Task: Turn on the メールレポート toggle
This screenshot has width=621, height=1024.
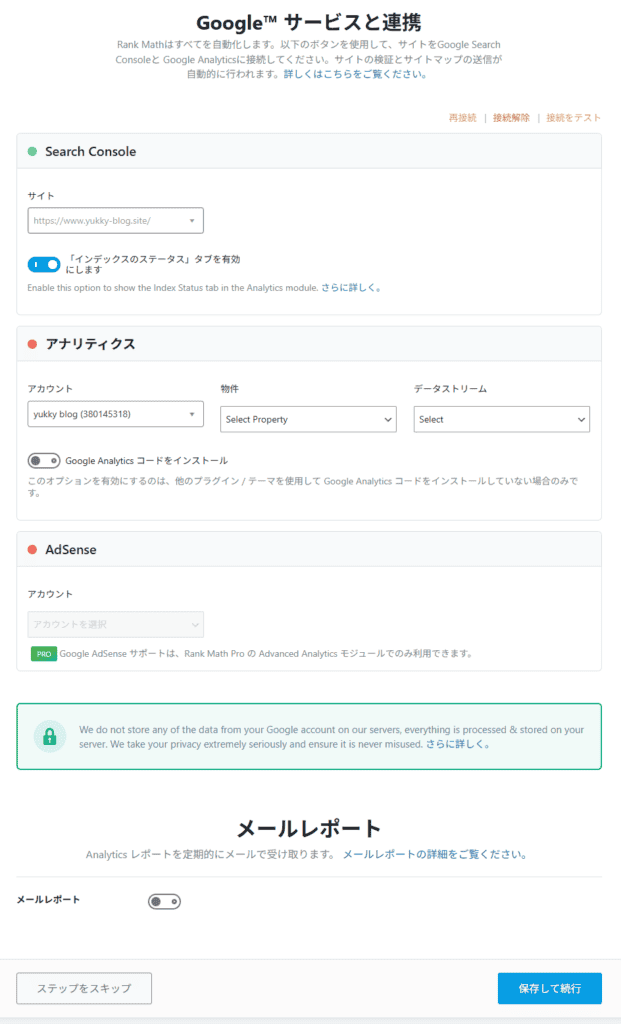Action: point(164,901)
